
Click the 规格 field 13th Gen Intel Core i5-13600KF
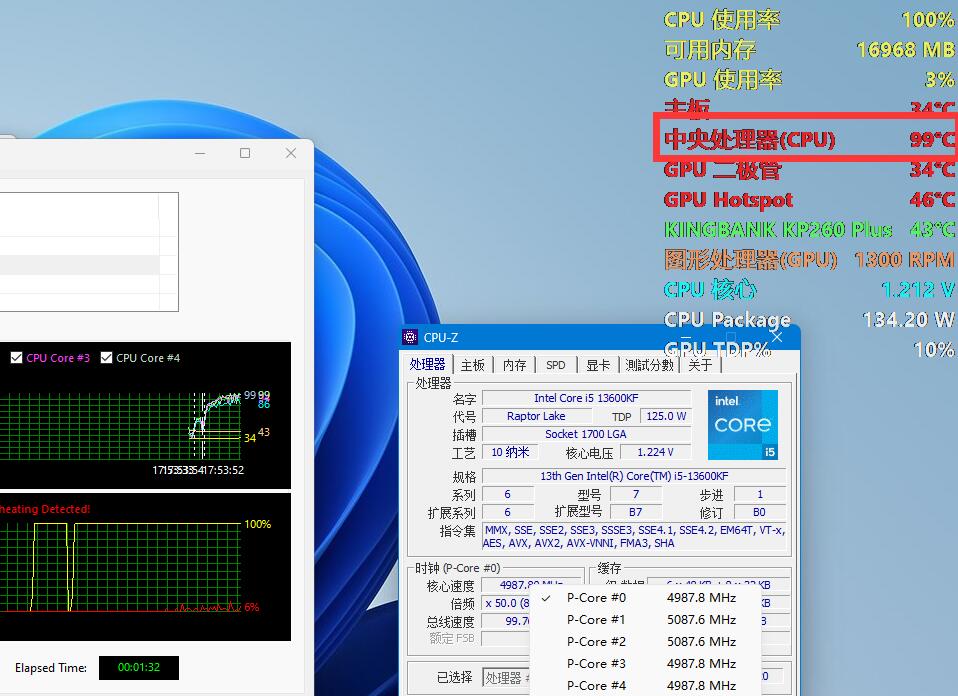(634, 476)
